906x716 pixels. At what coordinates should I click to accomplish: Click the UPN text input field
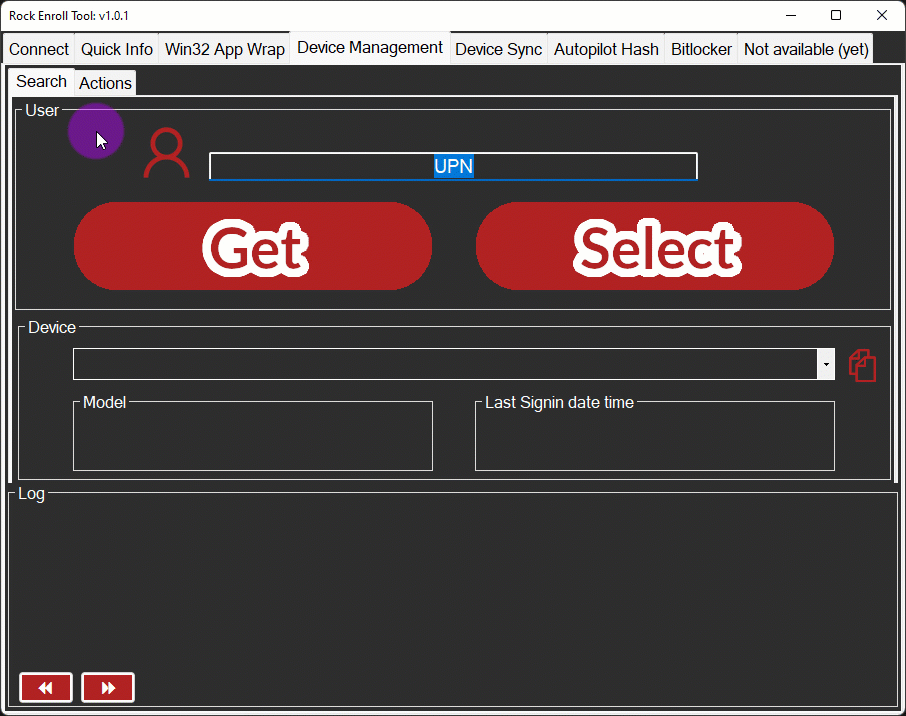453,166
